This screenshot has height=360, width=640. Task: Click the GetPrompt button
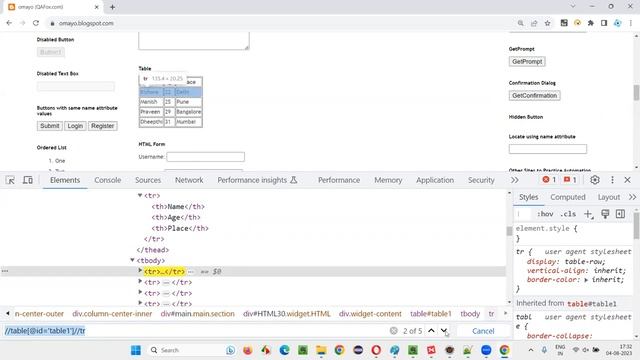coord(527,62)
